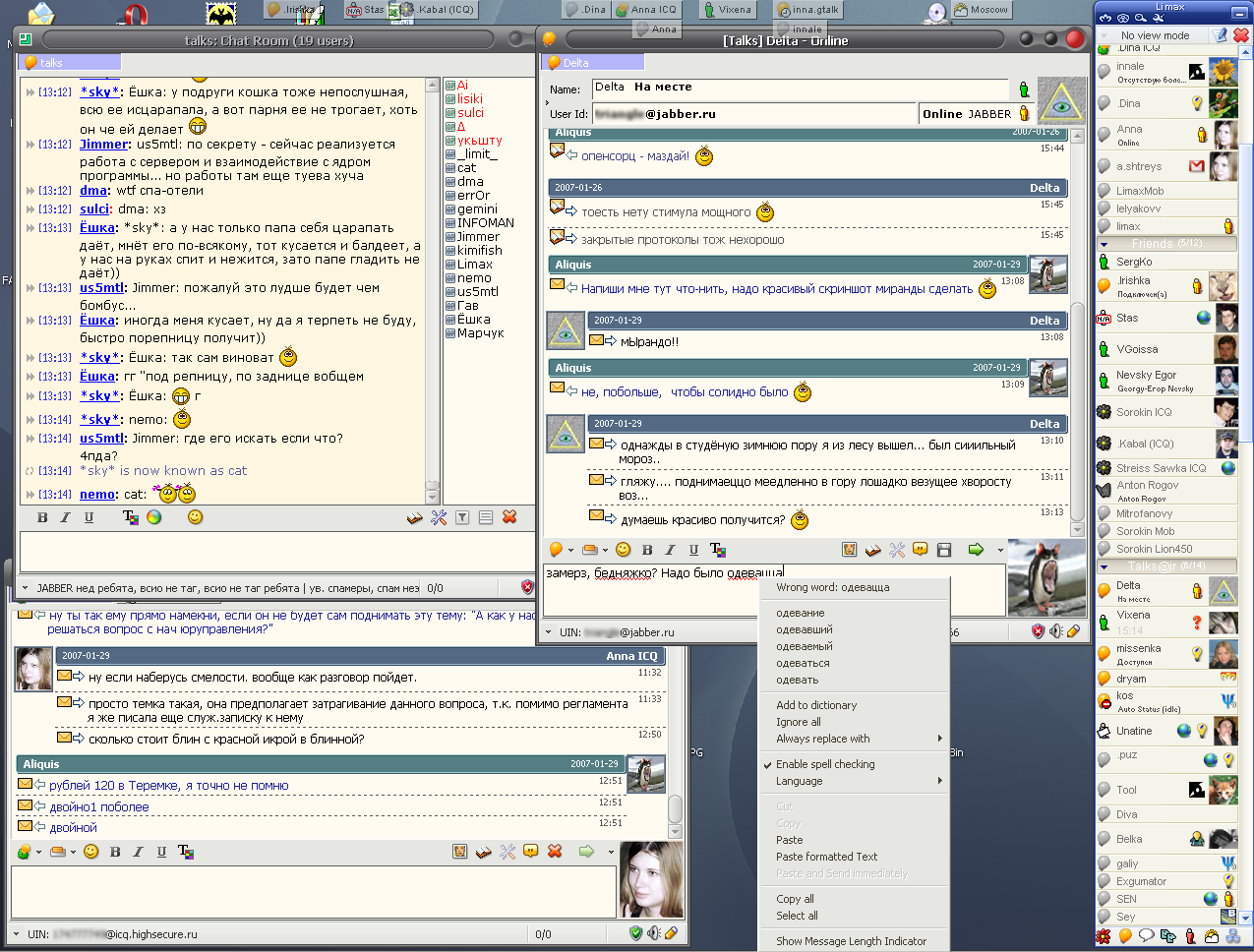Toggle underline in Delta chat toolbar
The width and height of the screenshot is (1254, 952).
(x=693, y=550)
